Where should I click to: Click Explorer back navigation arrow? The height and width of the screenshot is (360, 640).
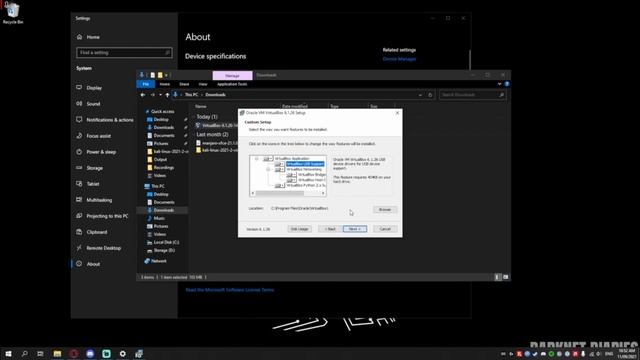143,95
